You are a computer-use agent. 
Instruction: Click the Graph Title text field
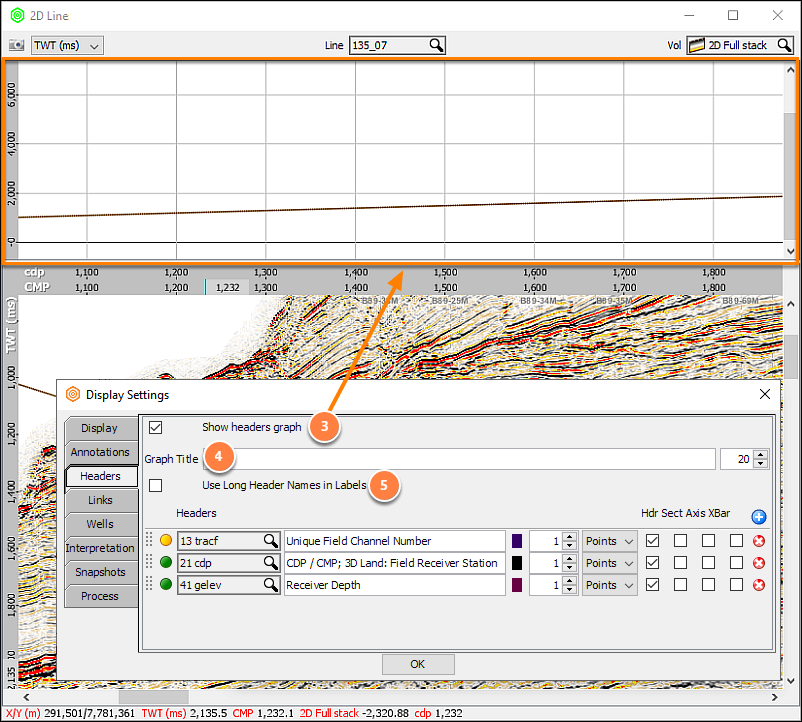[x=459, y=459]
